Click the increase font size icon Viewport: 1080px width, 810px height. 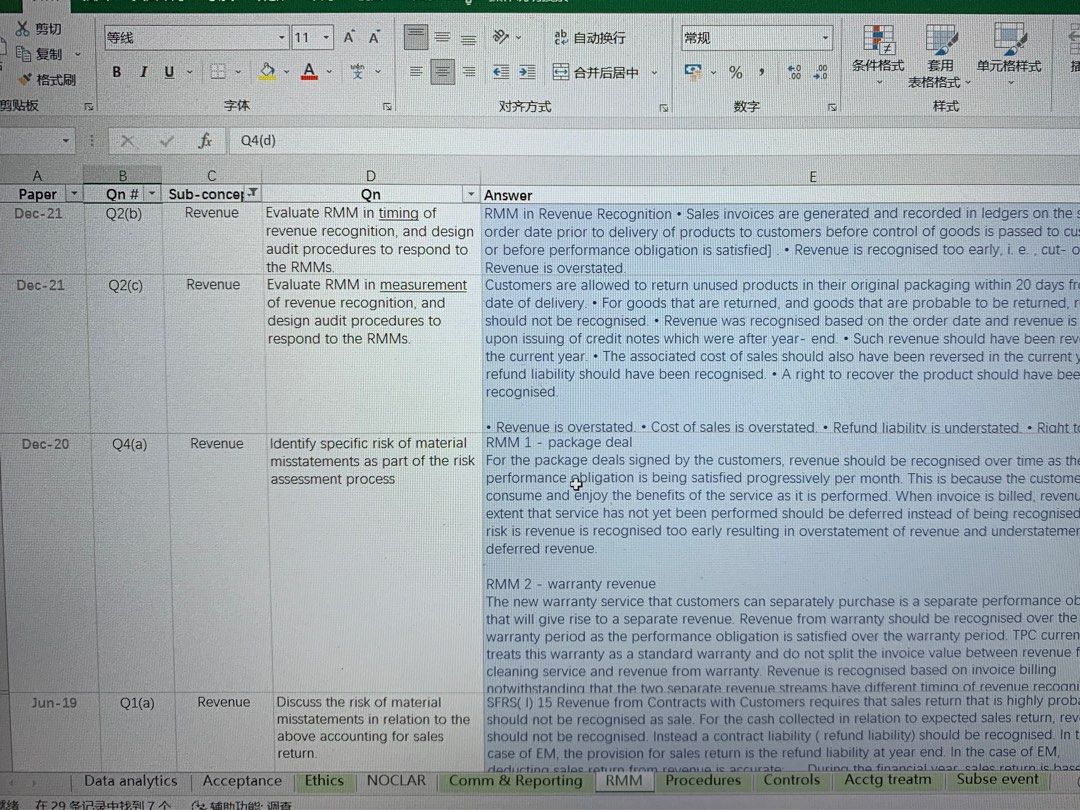(x=349, y=38)
